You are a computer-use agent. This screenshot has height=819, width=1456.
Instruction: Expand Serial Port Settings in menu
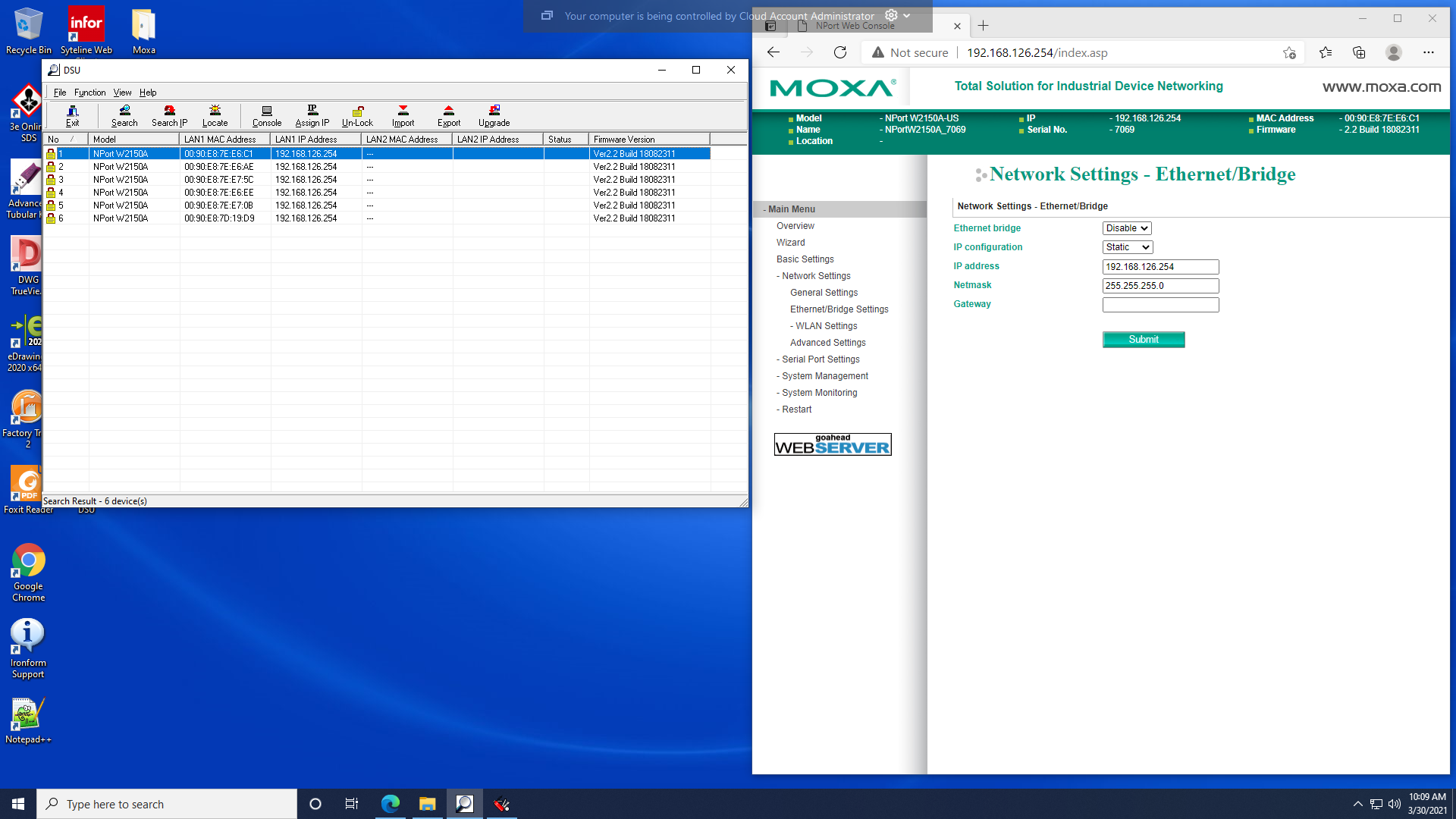820,359
